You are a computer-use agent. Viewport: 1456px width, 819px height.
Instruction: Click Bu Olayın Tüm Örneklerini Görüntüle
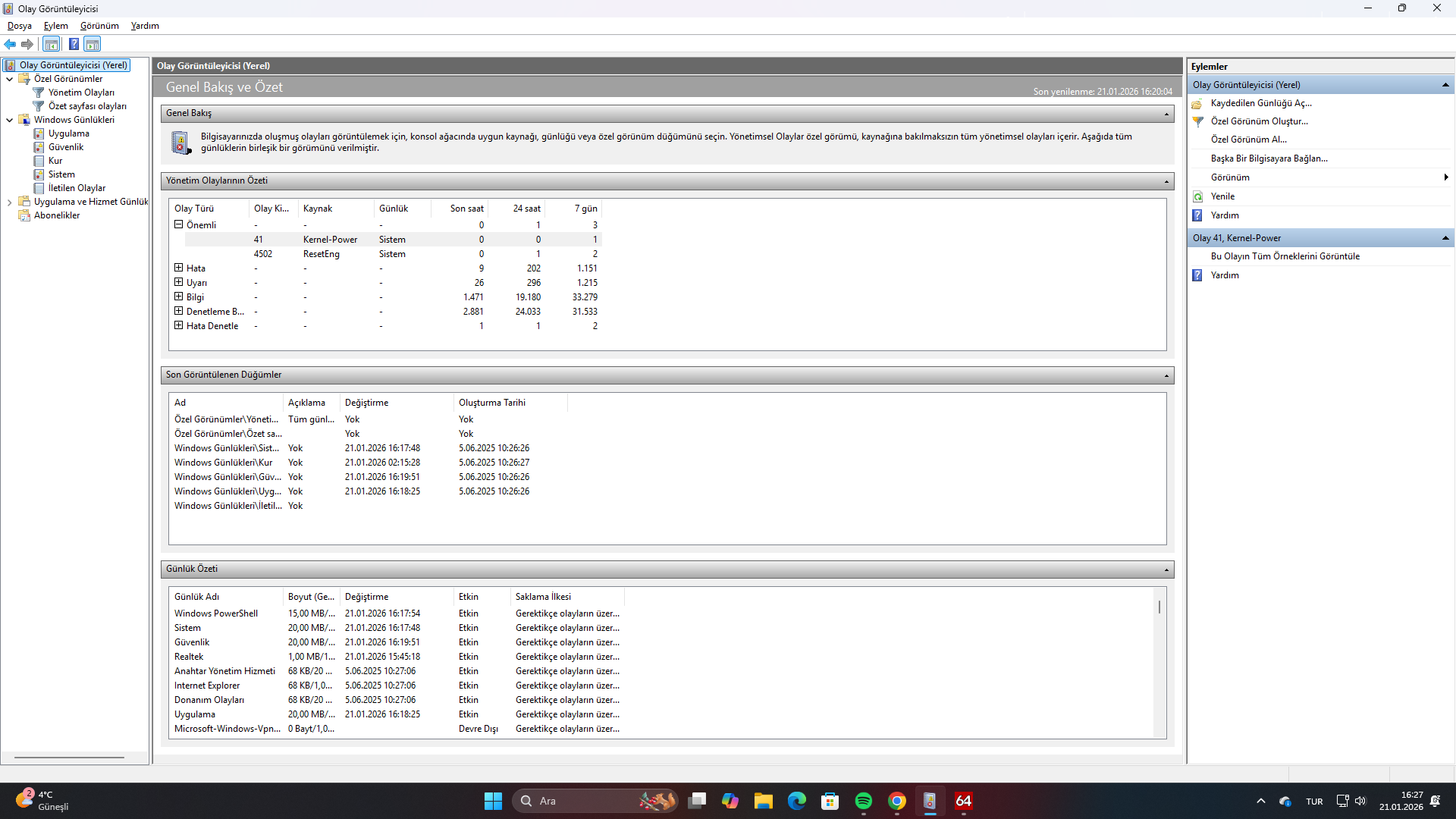coord(1285,256)
